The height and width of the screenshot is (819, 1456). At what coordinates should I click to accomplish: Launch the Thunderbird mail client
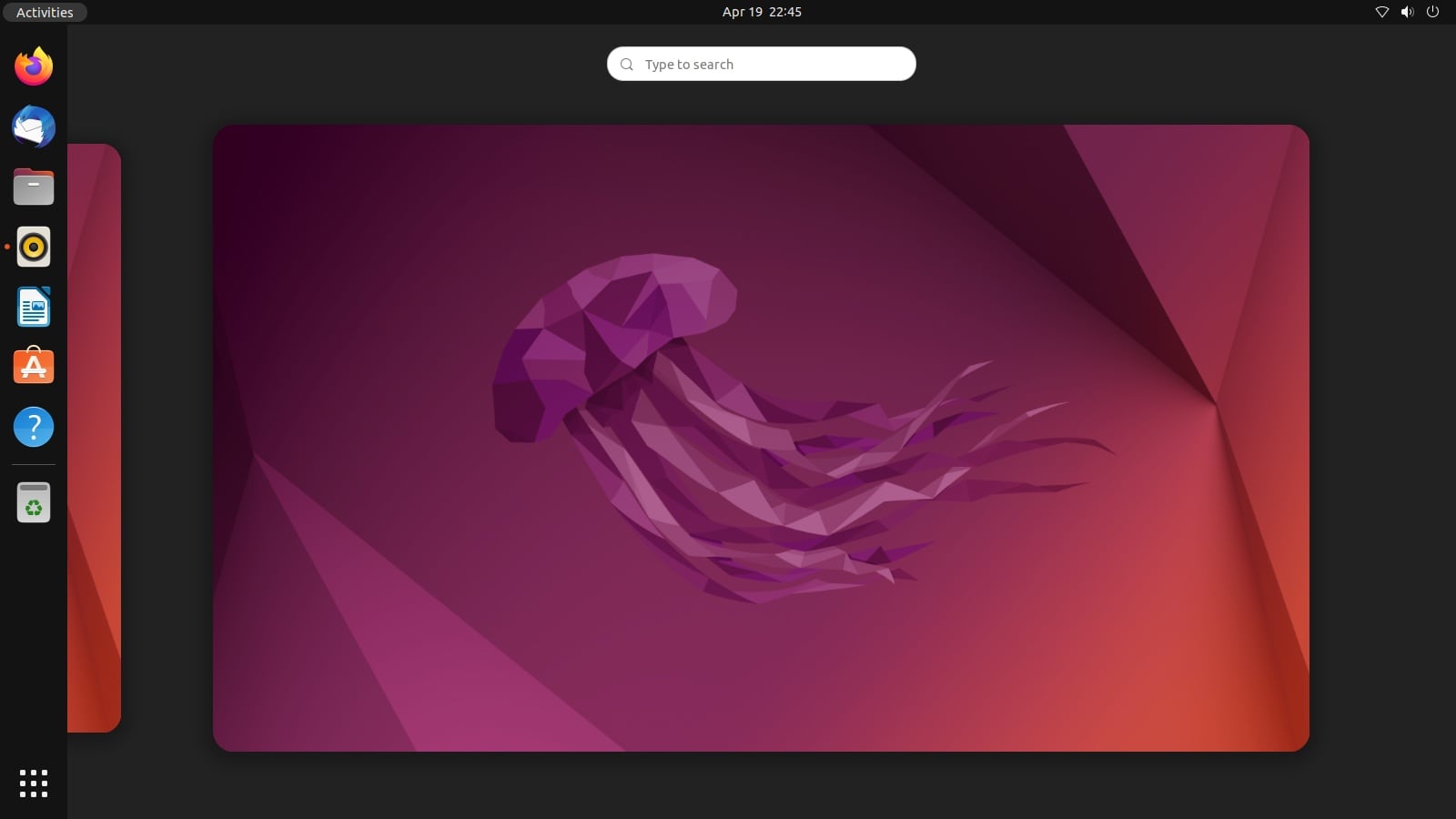[x=33, y=126]
